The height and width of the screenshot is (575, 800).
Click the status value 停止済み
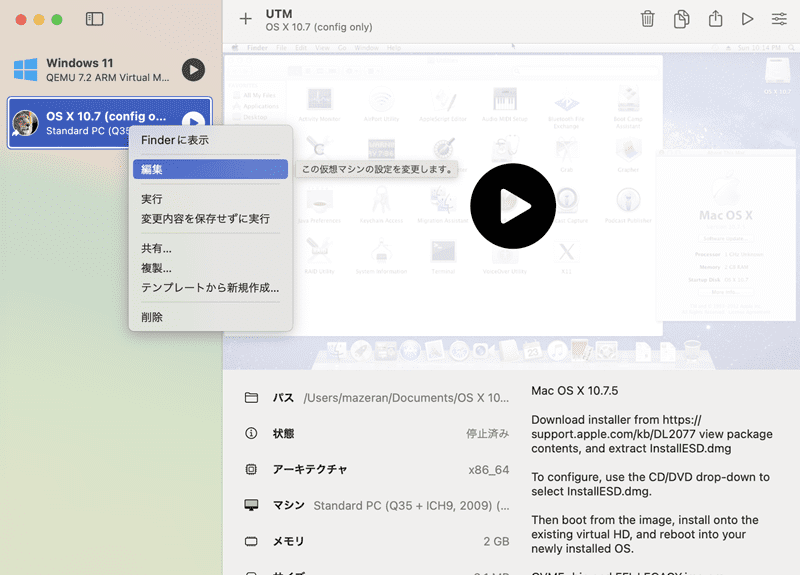point(487,434)
